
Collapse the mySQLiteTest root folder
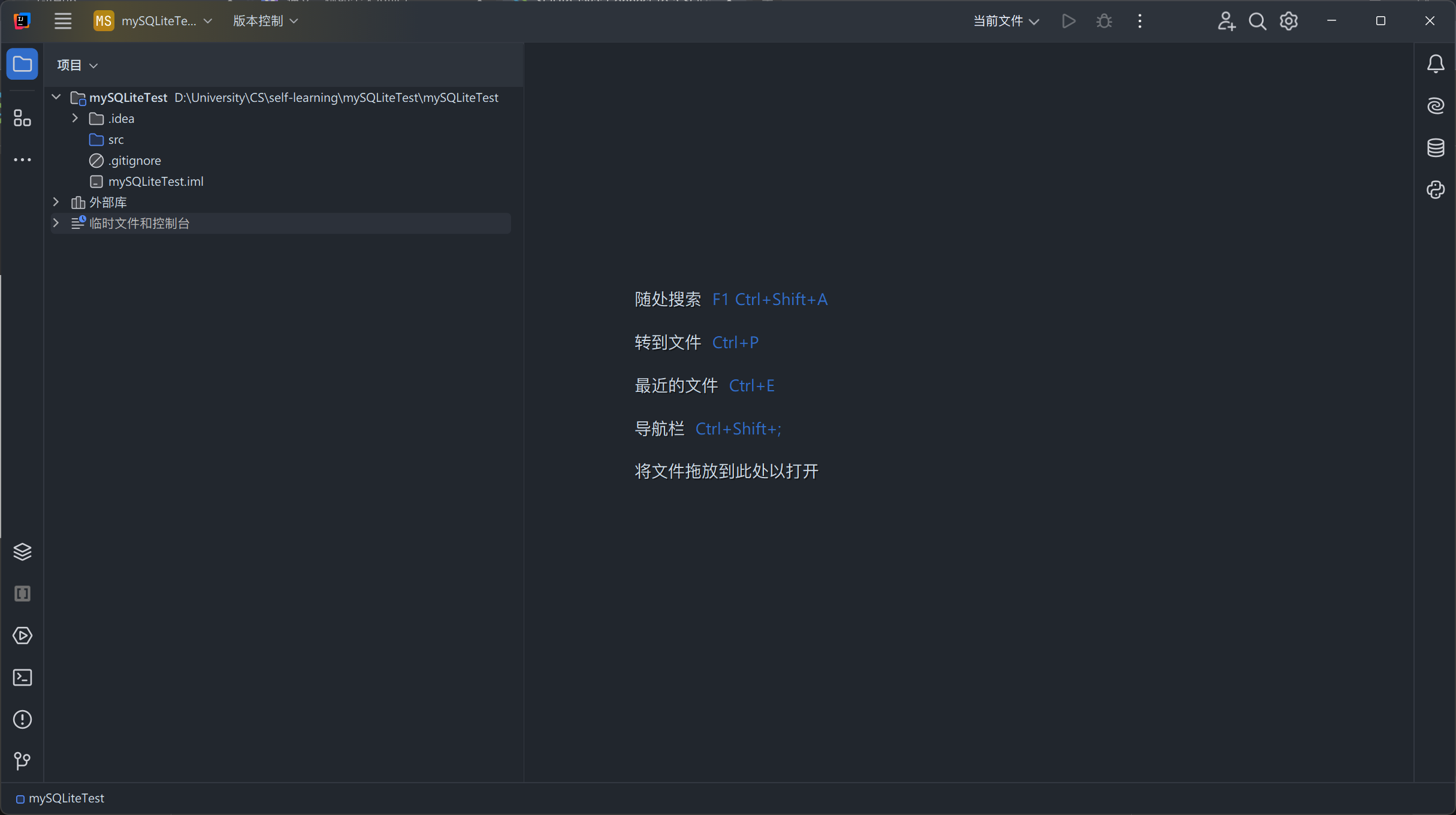pyautogui.click(x=56, y=97)
